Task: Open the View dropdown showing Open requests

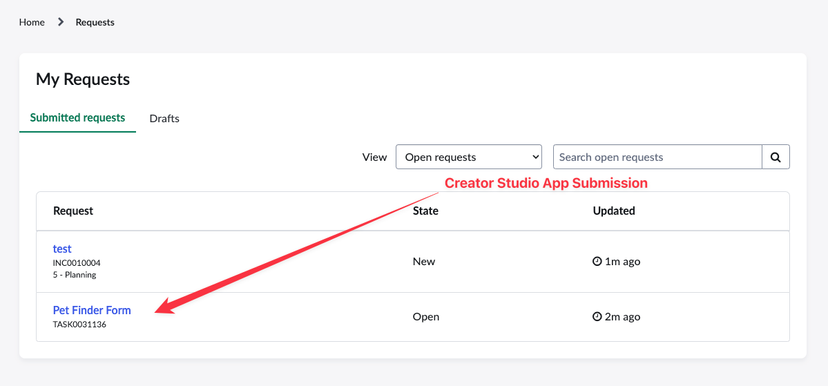Action: pos(469,157)
